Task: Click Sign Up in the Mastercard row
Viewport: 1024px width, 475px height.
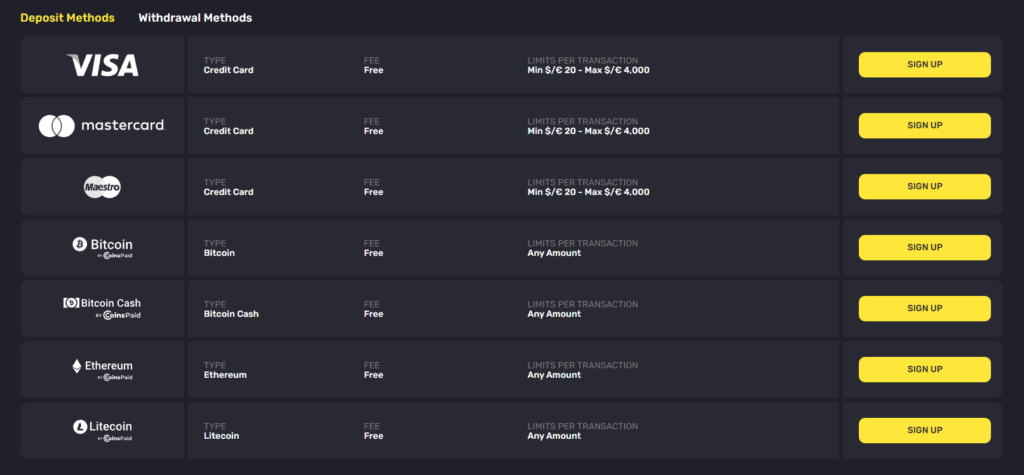Action: click(924, 125)
